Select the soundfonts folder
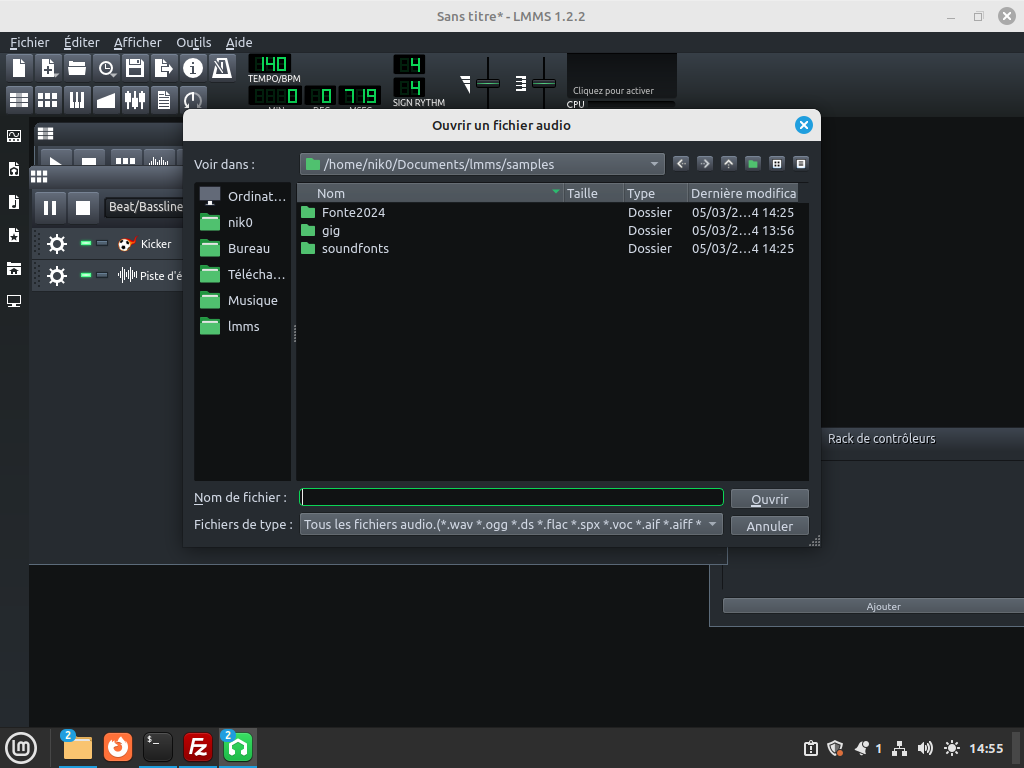The width and height of the screenshot is (1024, 768). (355, 248)
